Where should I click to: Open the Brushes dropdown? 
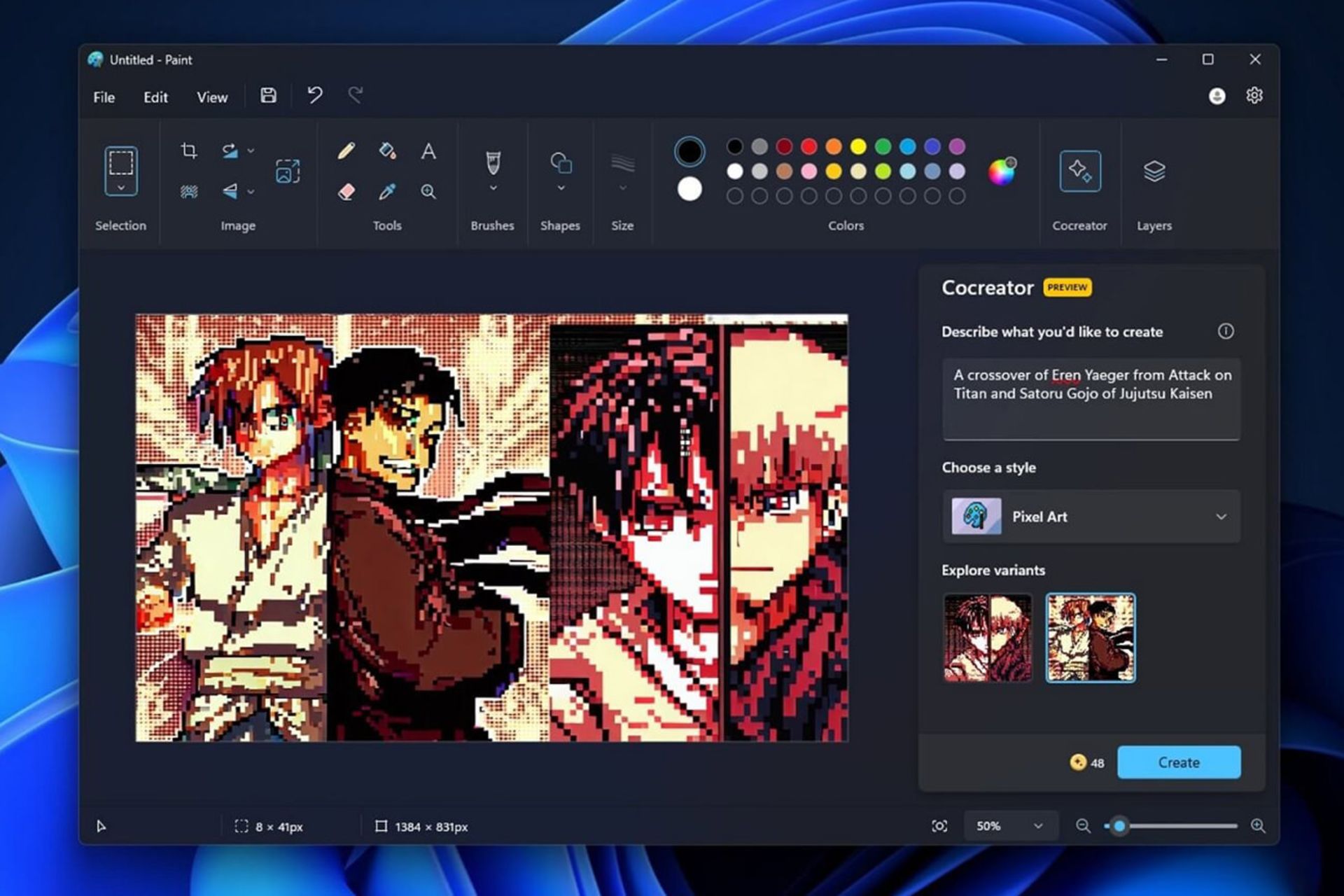[492, 188]
